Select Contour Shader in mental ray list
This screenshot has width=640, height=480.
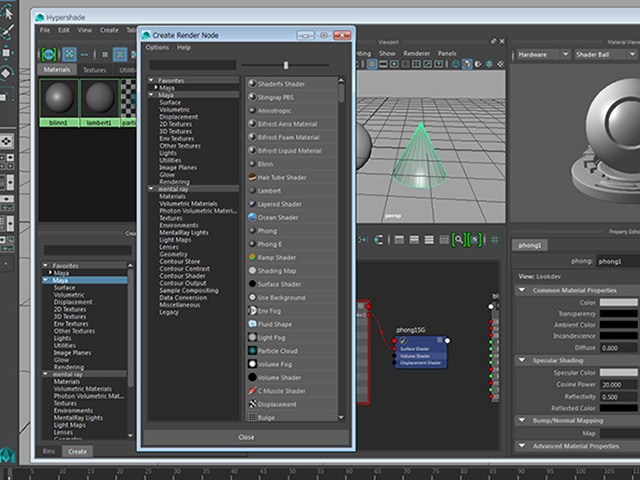pyautogui.click(x=182, y=276)
